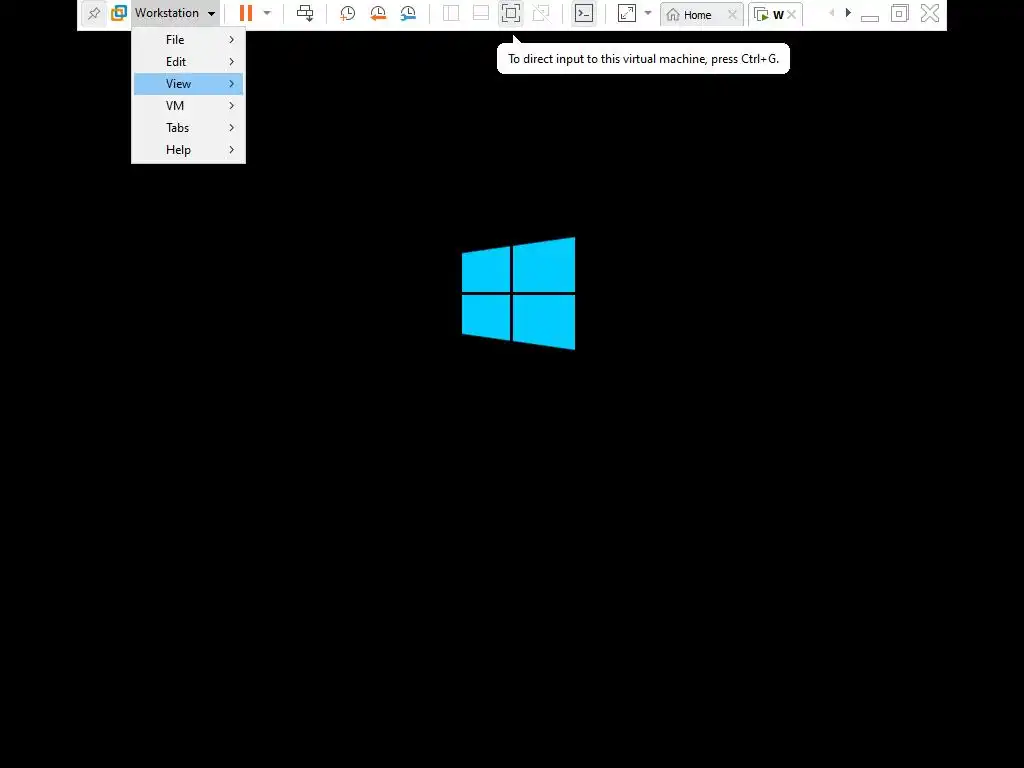This screenshot has height=768, width=1024.
Task: Expand the stretch guest options arrow
Action: tap(648, 13)
